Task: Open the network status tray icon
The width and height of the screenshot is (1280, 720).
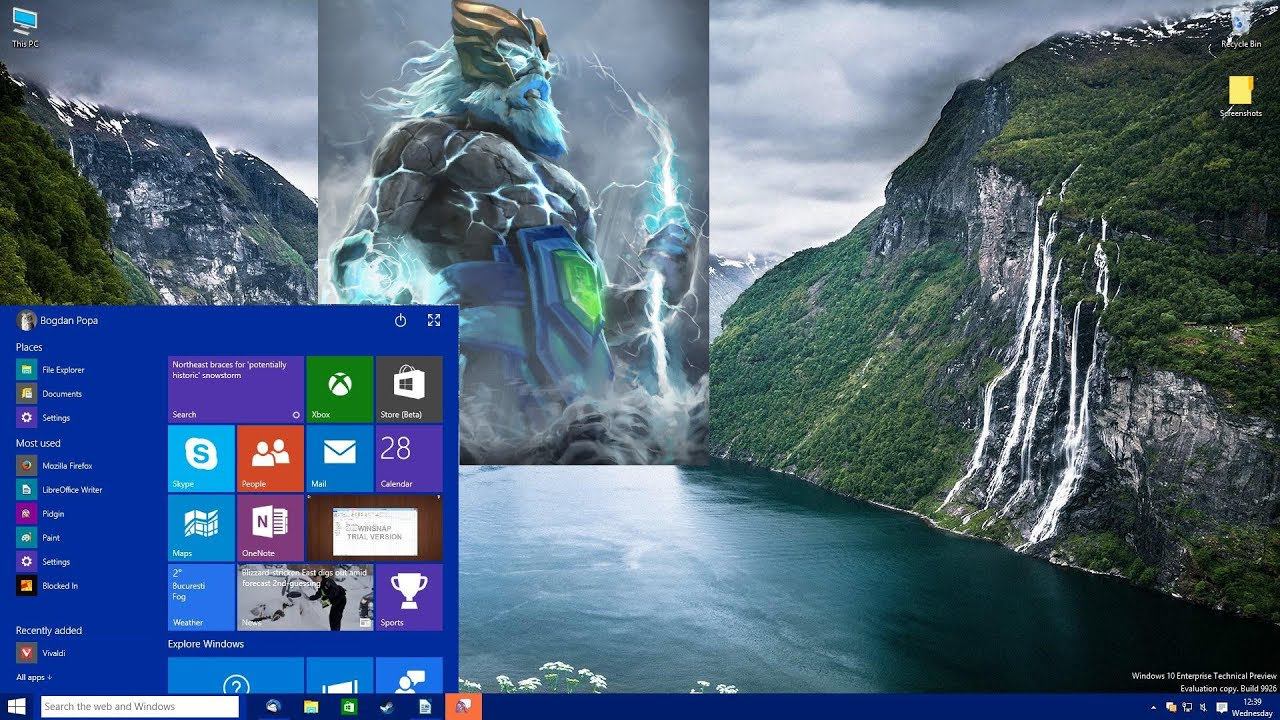Action: pos(1187,707)
